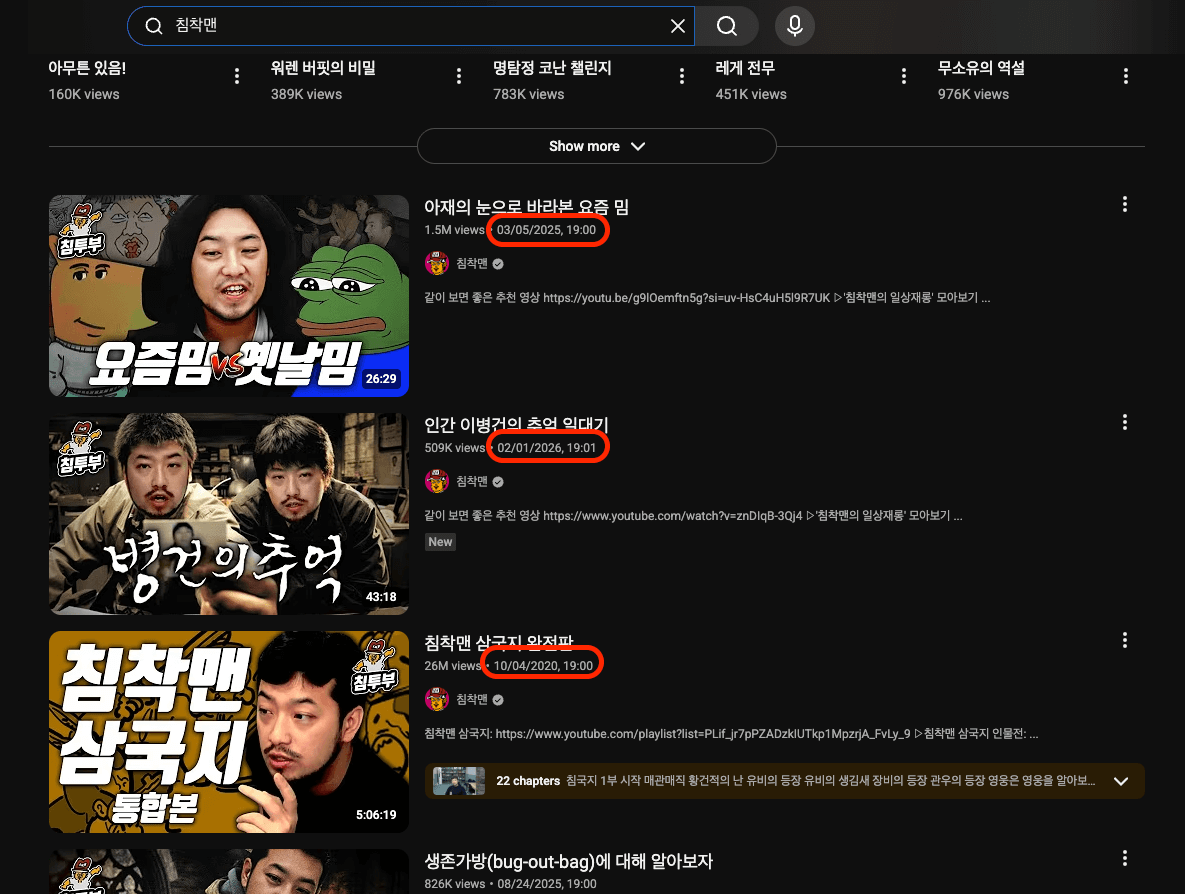This screenshot has width=1185, height=894.
Task: Play the 병건의 추억 thumbnail video
Action: point(229,514)
